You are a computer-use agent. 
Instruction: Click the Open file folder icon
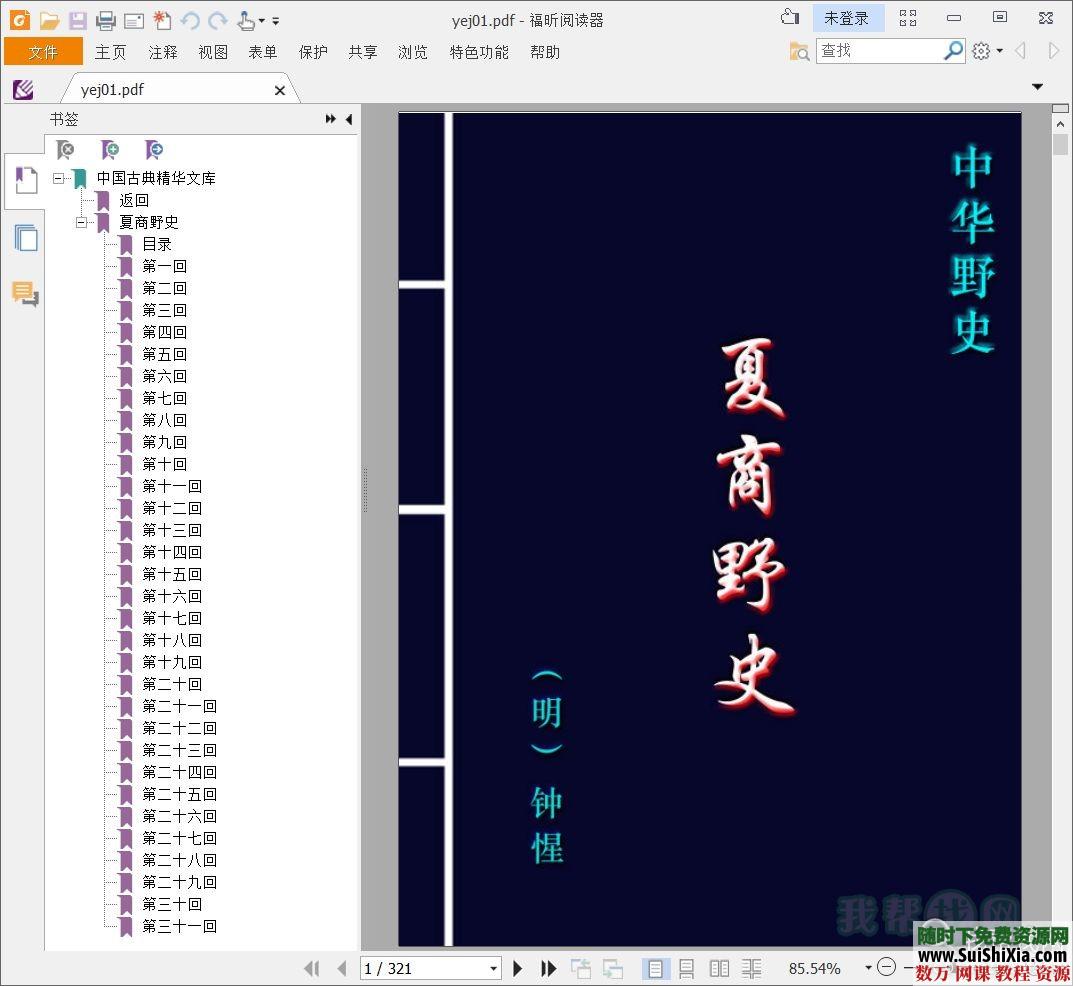coord(49,20)
